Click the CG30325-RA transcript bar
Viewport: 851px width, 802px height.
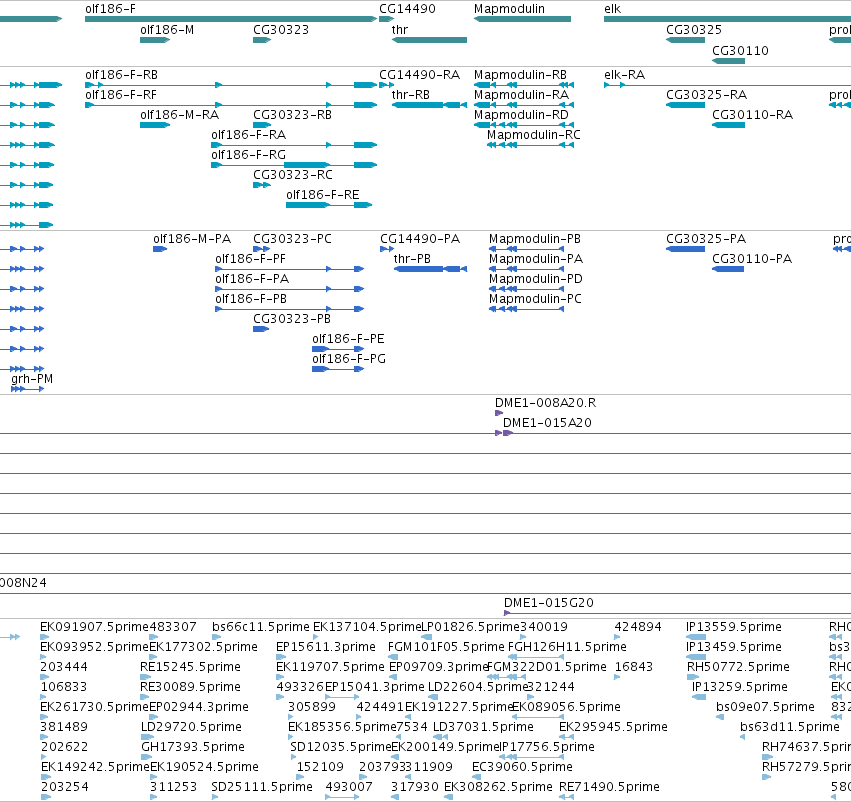point(685,105)
